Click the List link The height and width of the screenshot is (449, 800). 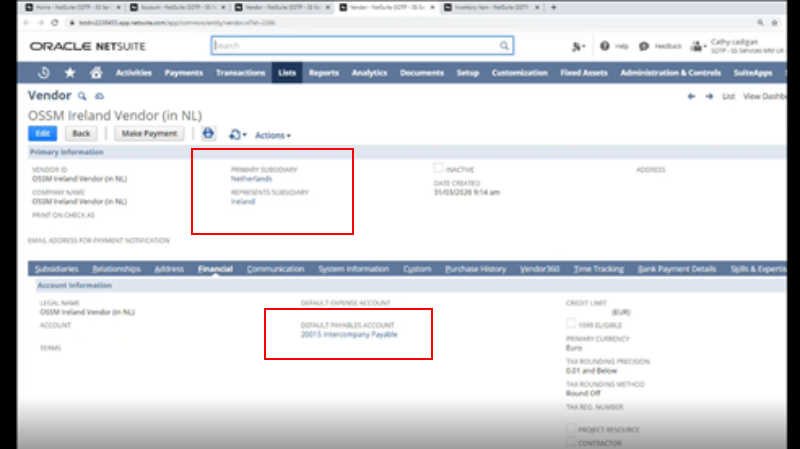pos(729,96)
